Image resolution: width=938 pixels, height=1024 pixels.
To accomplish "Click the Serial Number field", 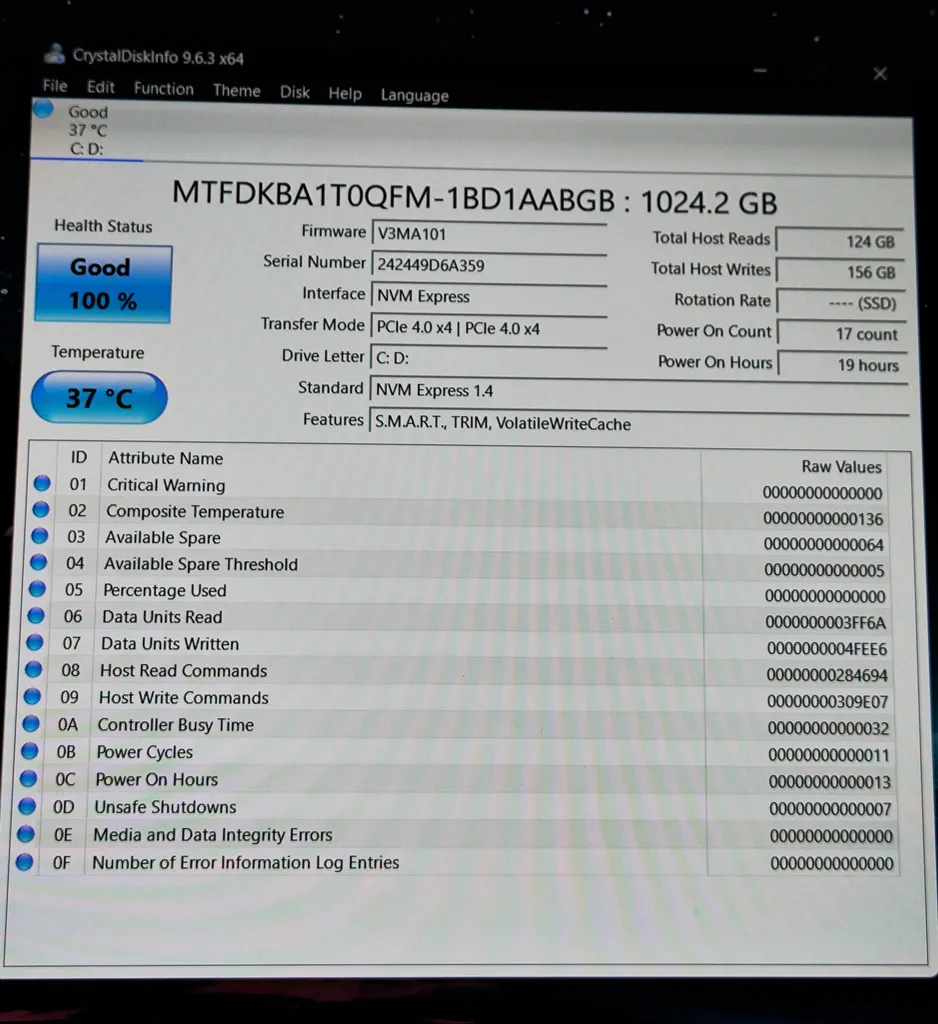I will [488, 265].
